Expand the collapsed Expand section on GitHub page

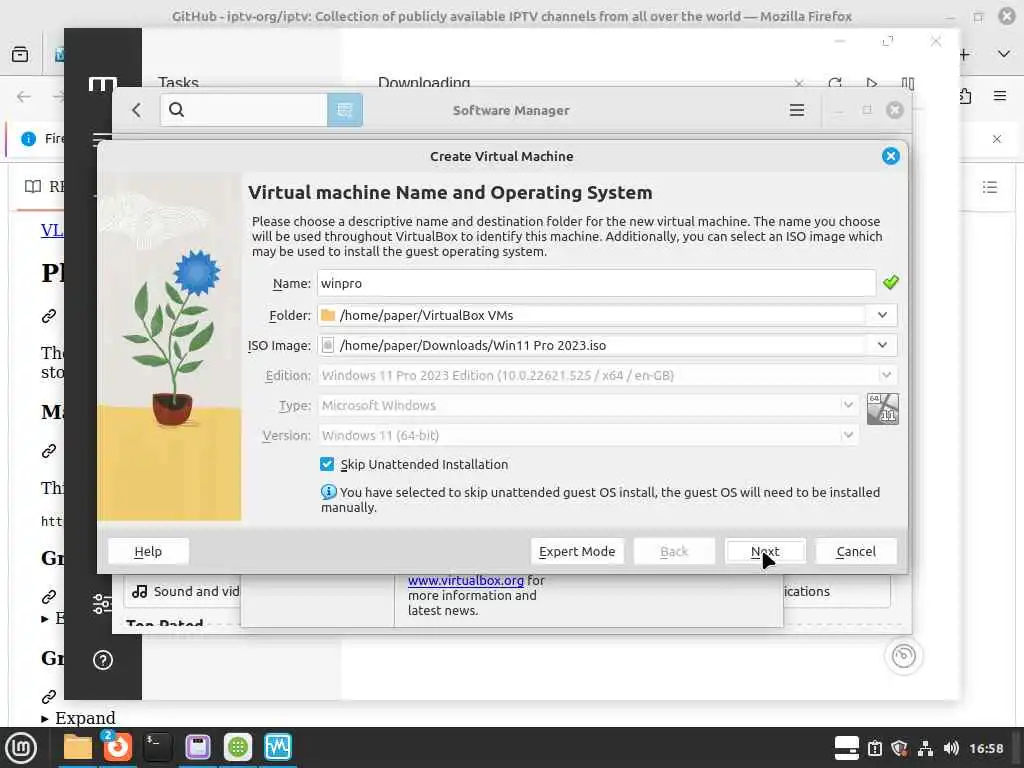point(78,718)
